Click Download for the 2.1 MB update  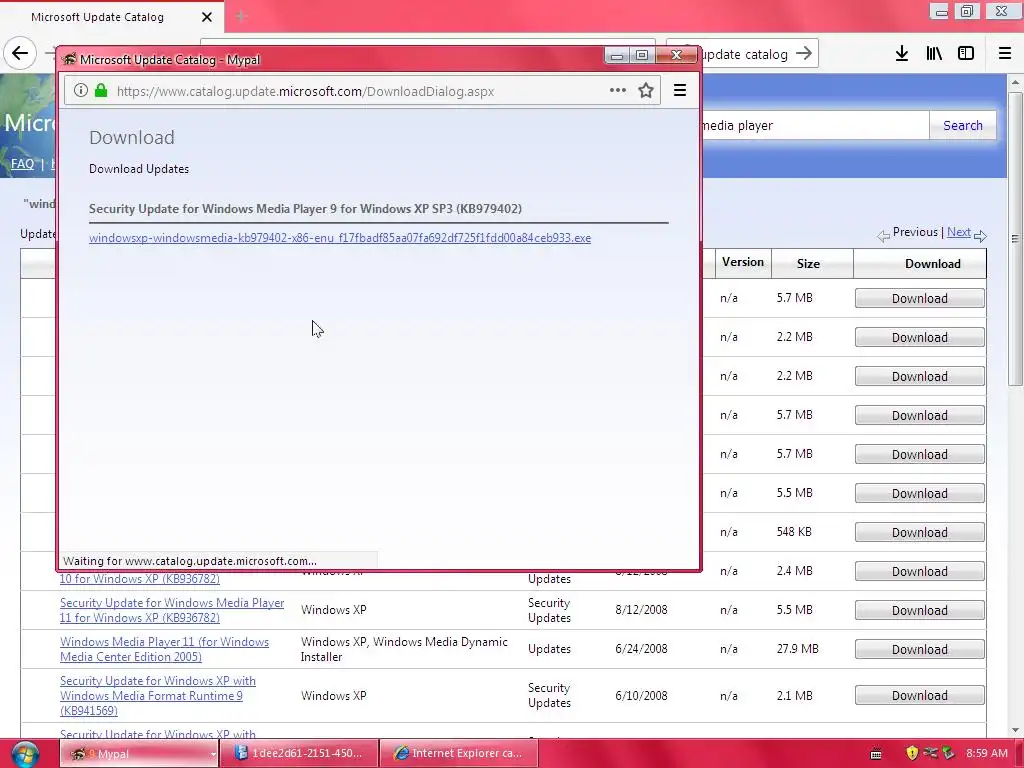pos(920,696)
